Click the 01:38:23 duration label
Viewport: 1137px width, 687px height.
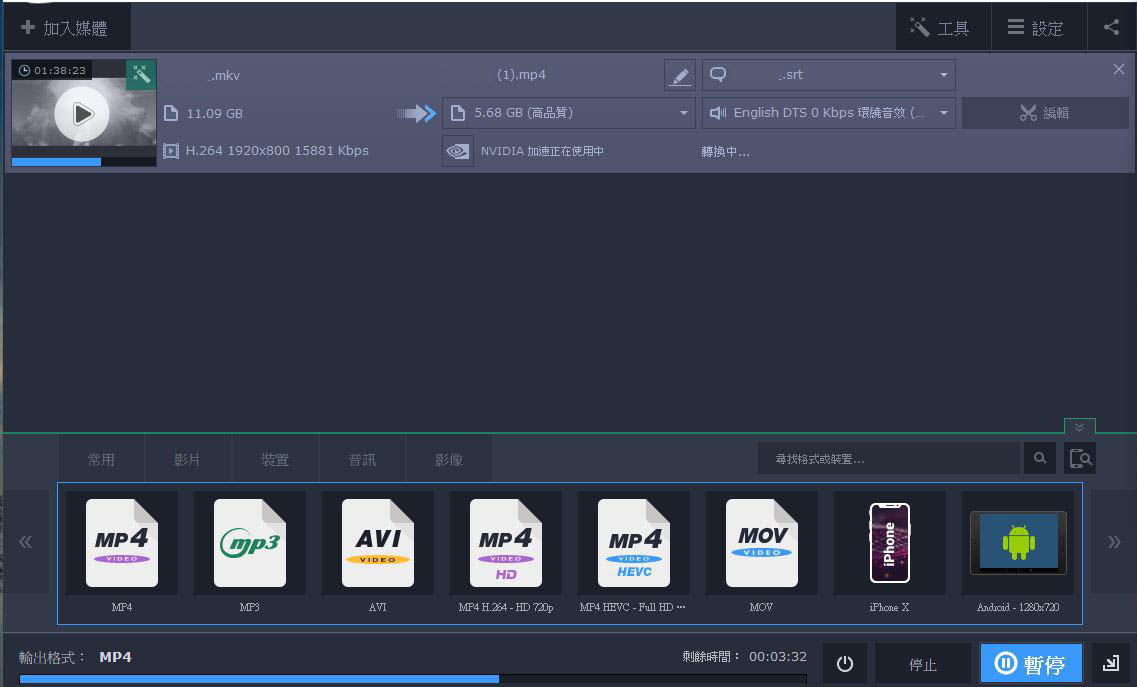click(x=51, y=70)
